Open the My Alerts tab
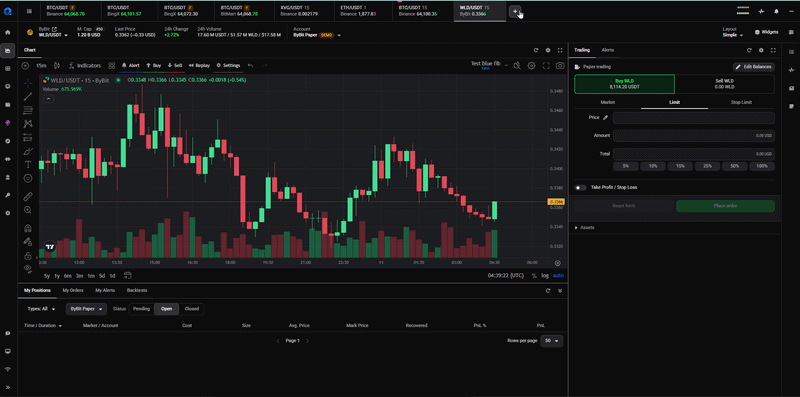 click(x=105, y=290)
